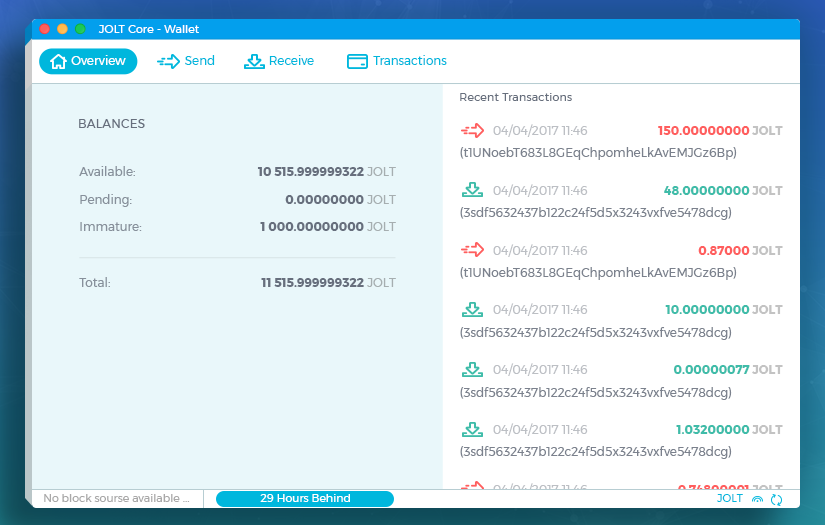The image size is (825, 525).
Task: Switch to the Receive tab
Action: 279,61
